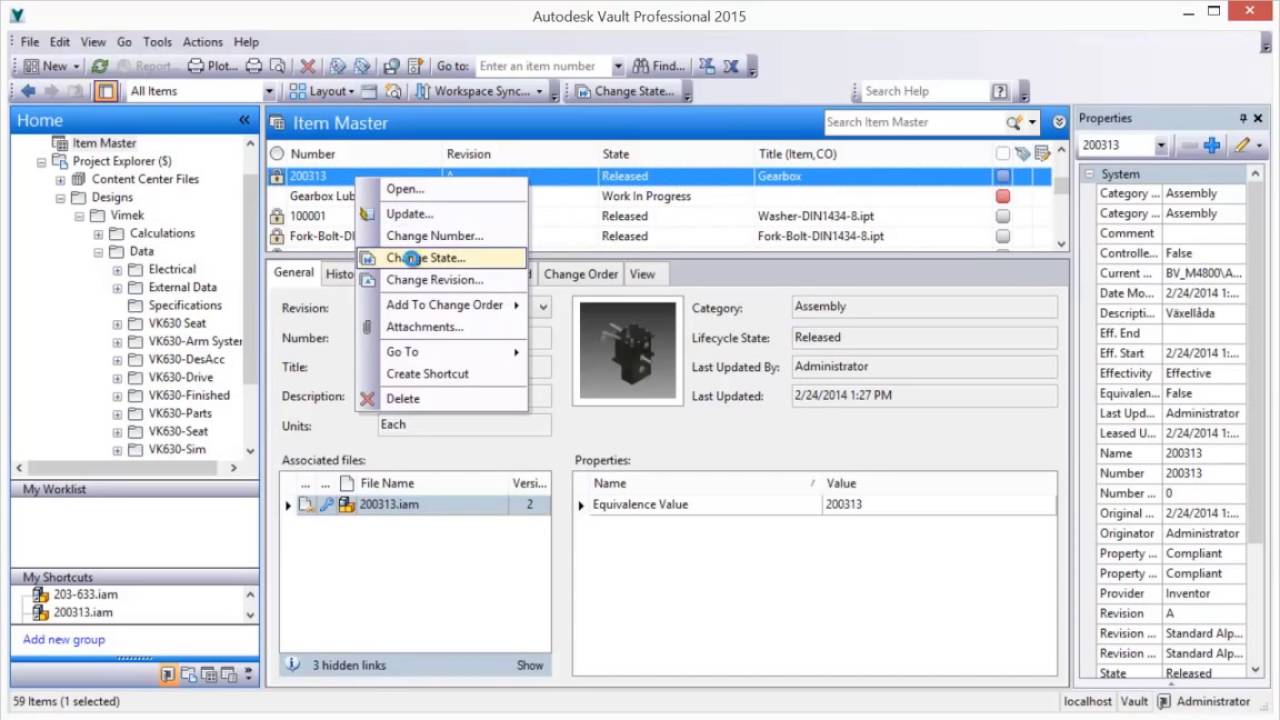The height and width of the screenshot is (720, 1280).
Task: Open the New button dropdown arrow
Action: pos(76,66)
